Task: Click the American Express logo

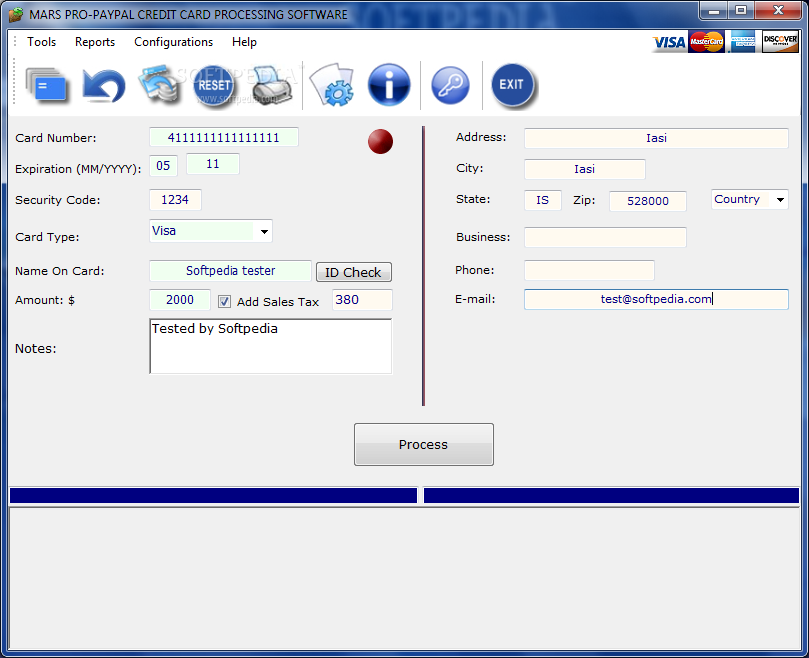Action: click(743, 42)
